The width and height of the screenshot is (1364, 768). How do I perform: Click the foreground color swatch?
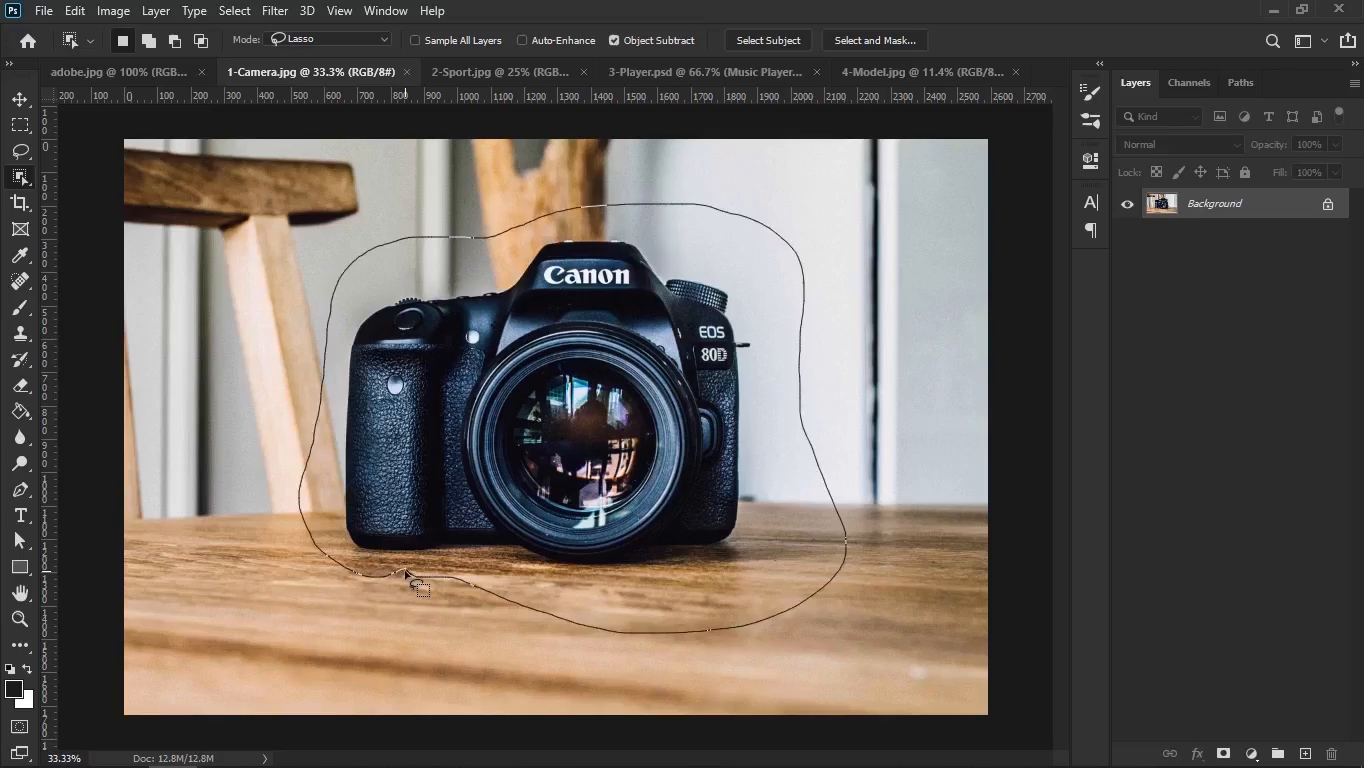[x=14, y=690]
